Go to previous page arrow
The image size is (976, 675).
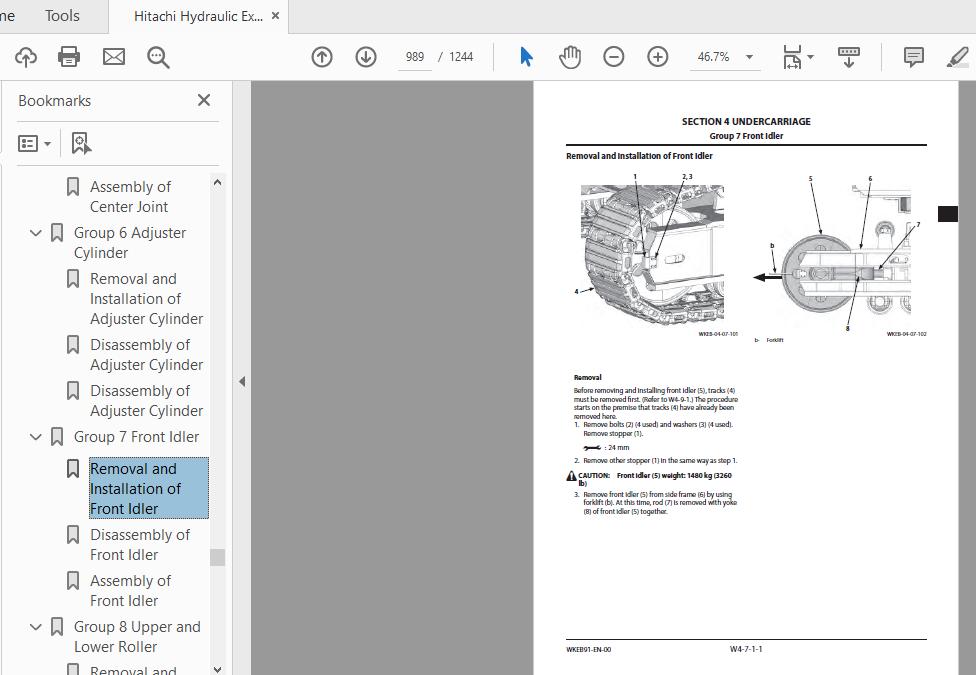pyautogui.click(x=322, y=57)
